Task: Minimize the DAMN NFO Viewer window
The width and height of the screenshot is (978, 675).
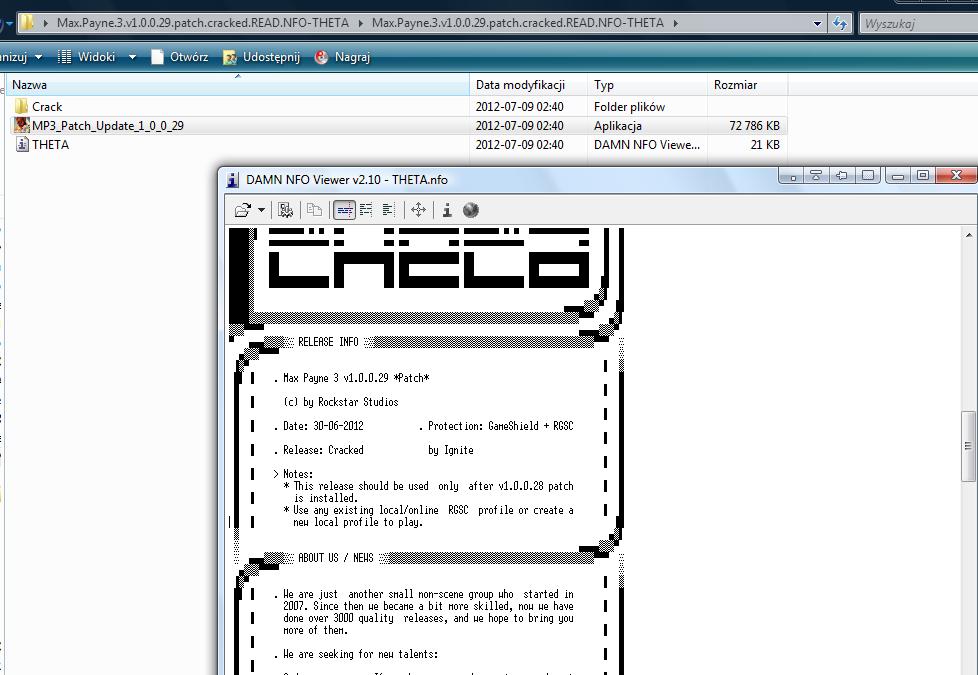Action: click(x=898, y=176)
